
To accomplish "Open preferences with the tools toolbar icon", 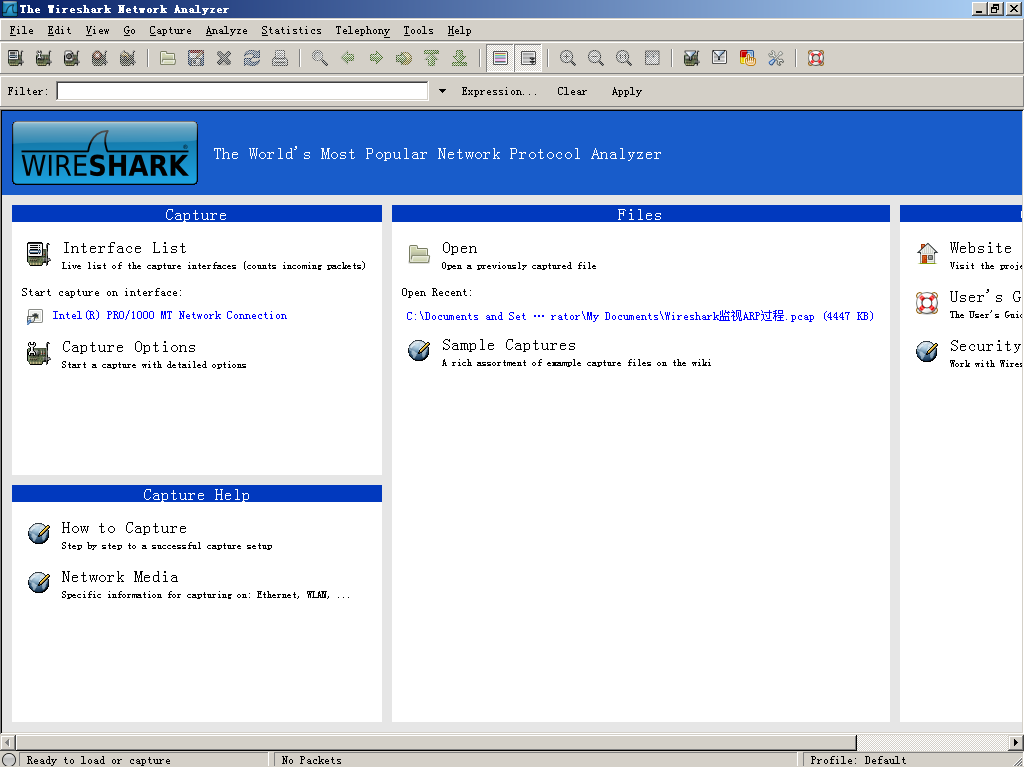I will click(x=776, y=58).
